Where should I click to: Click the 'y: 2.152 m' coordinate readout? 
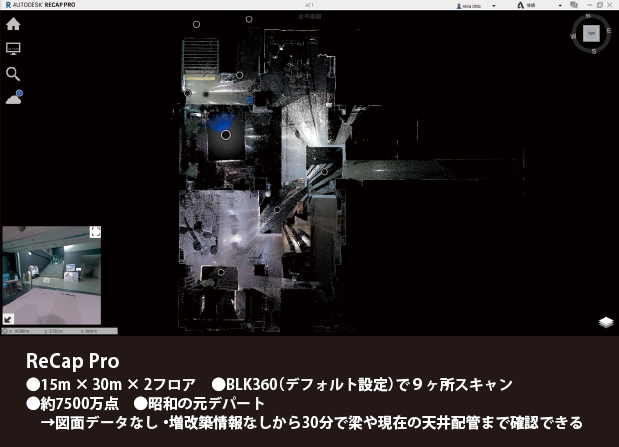[55, 331]
